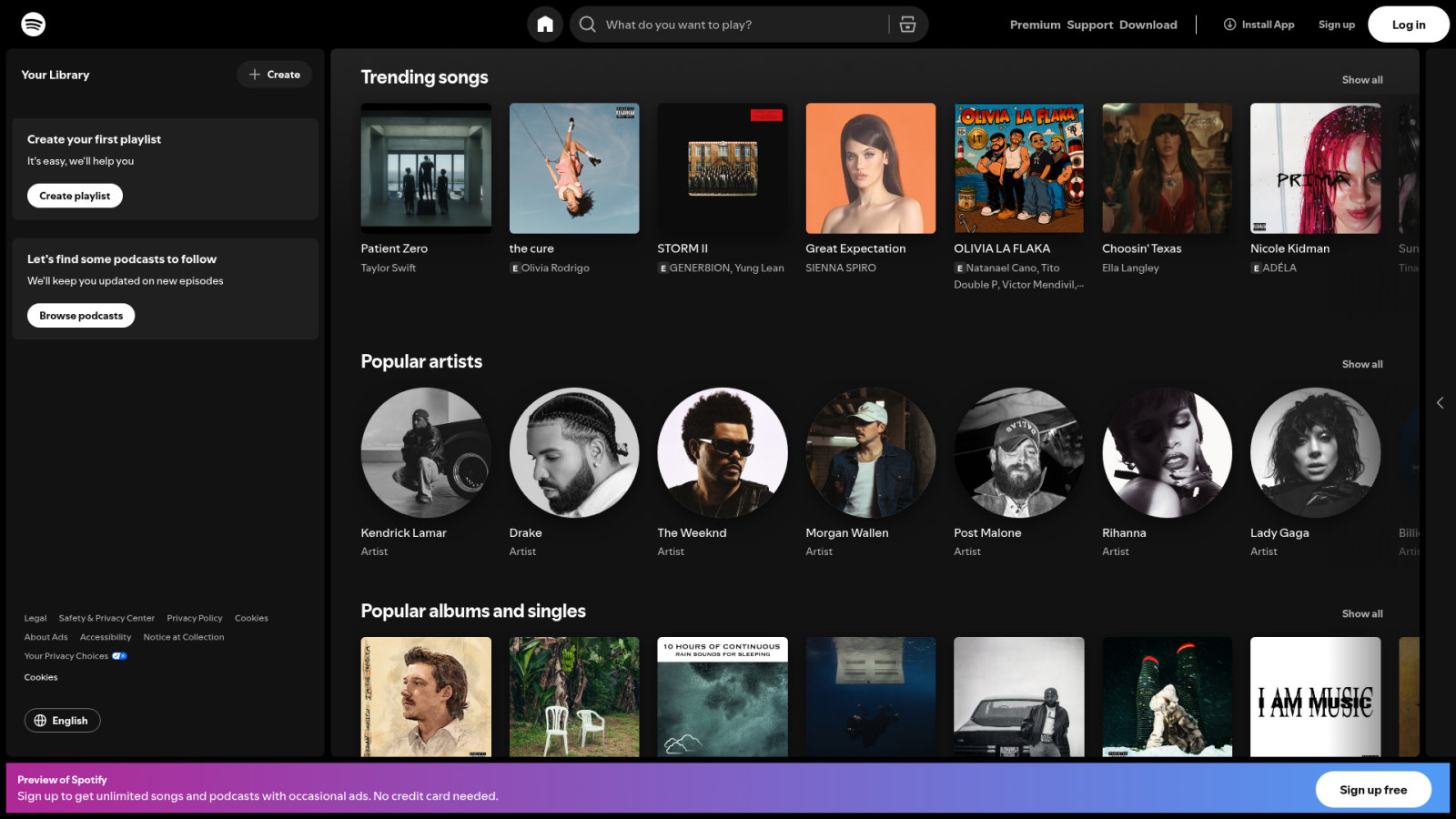The height and width of the screenshot is (819, 1456).
Task: Click Ella Langley artist name
Action: (1130, 268)
